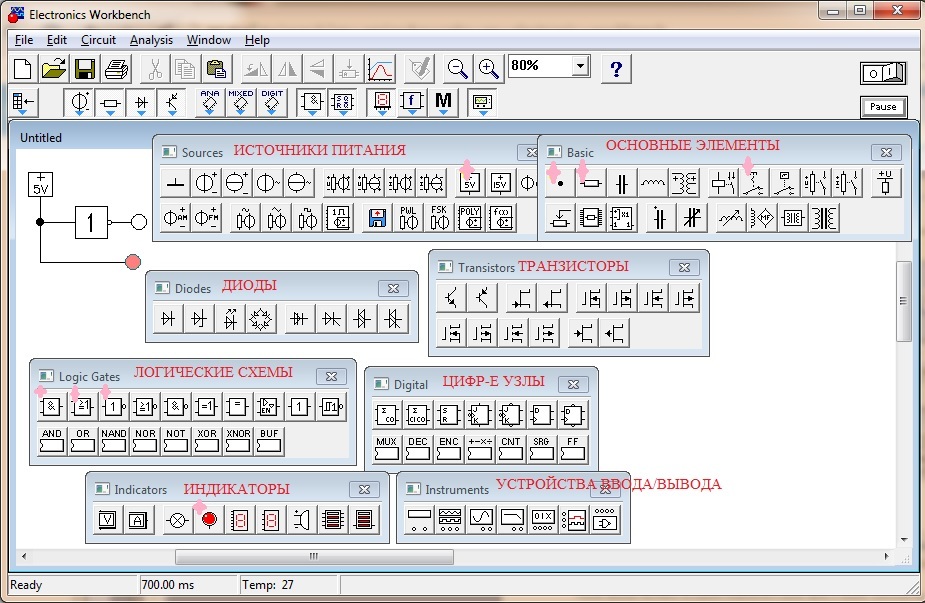Screen dimensions: 925x603
Task: Choose the RS flip-flop in Digital palette
Action: point(449,415)
